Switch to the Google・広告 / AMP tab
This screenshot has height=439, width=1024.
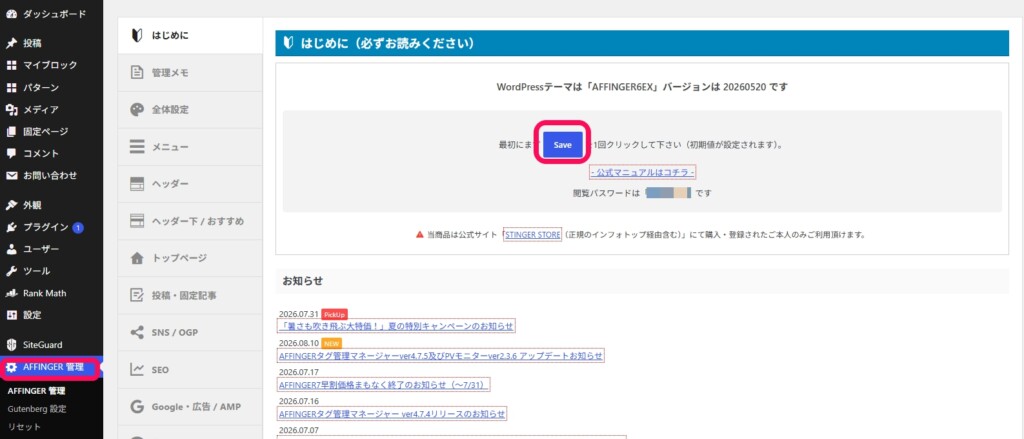click(190, 407)
